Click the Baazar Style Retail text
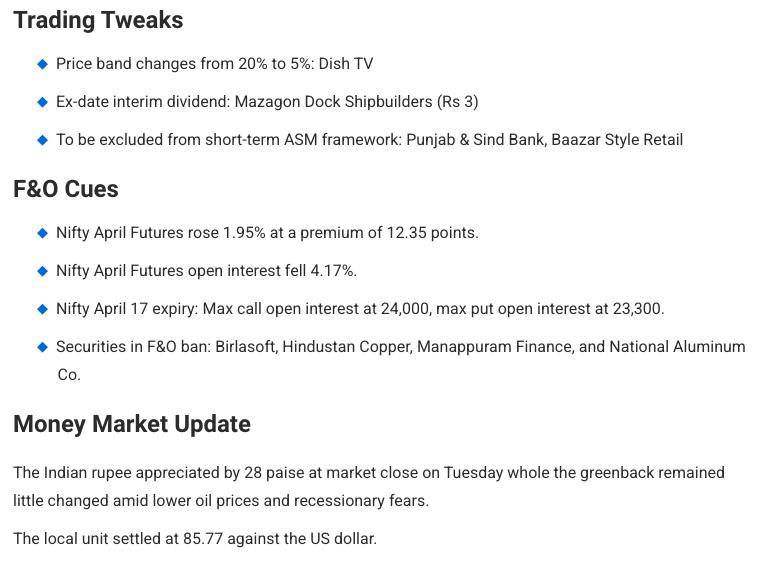The image size is (770, 561). (x=617, y=140)
